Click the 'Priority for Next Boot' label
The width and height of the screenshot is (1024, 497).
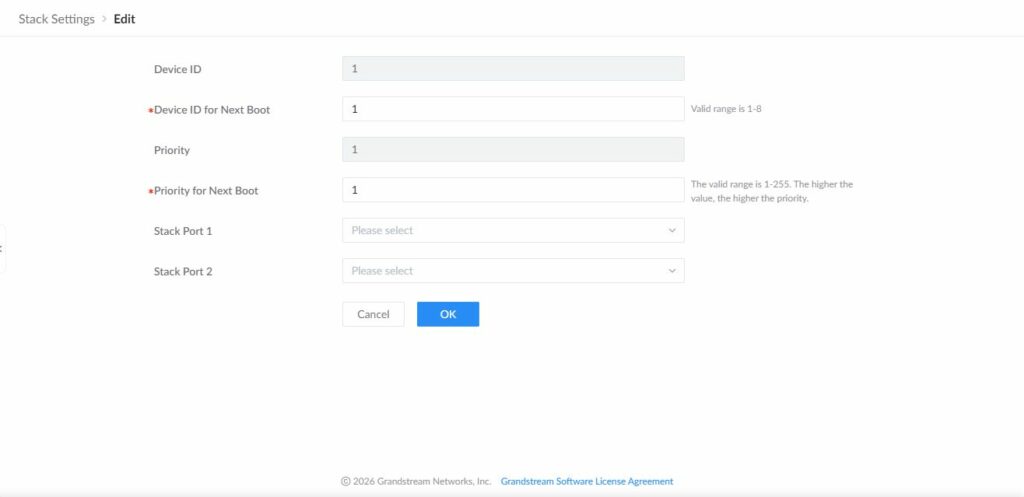tap(206, 191)
